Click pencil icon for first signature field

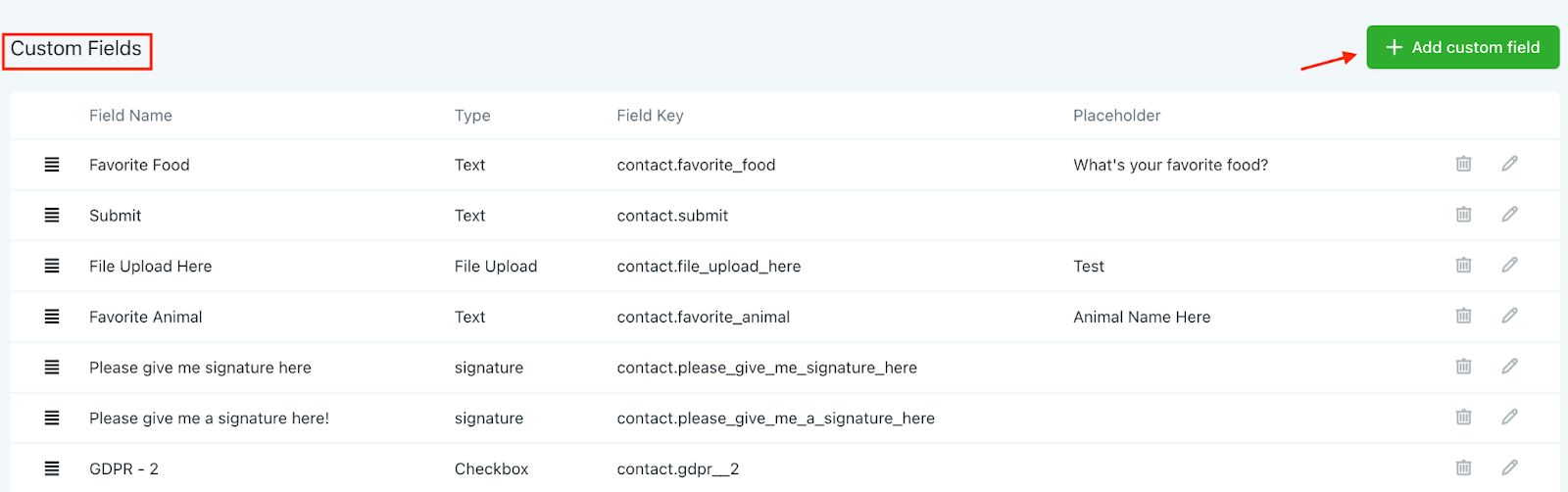pos(1509,366)
